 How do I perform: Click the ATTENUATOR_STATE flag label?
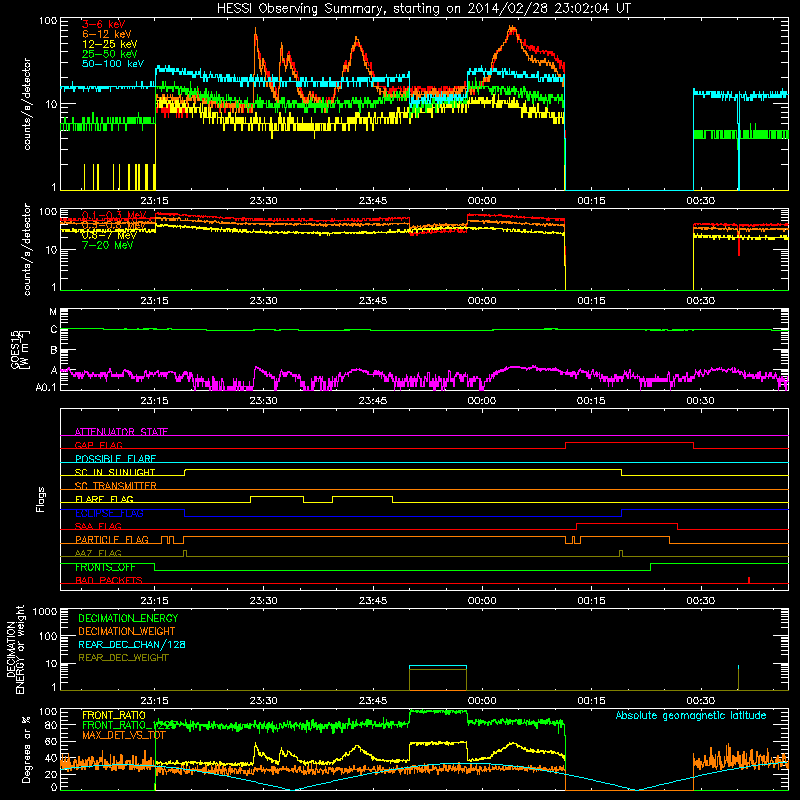[x=121, y=432]
